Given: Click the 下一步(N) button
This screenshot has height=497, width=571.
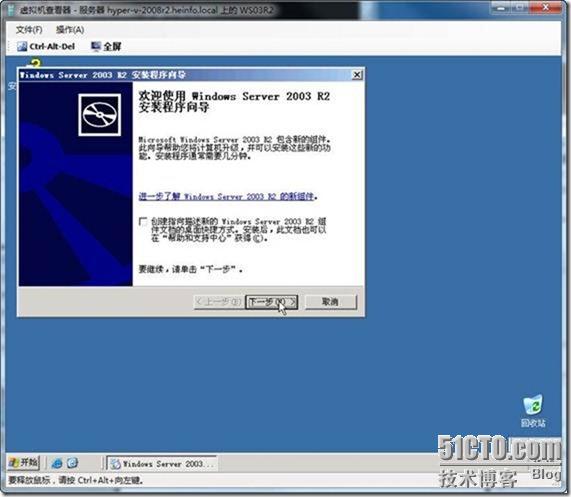Looking at the screenshot, I should coord(272,302).
